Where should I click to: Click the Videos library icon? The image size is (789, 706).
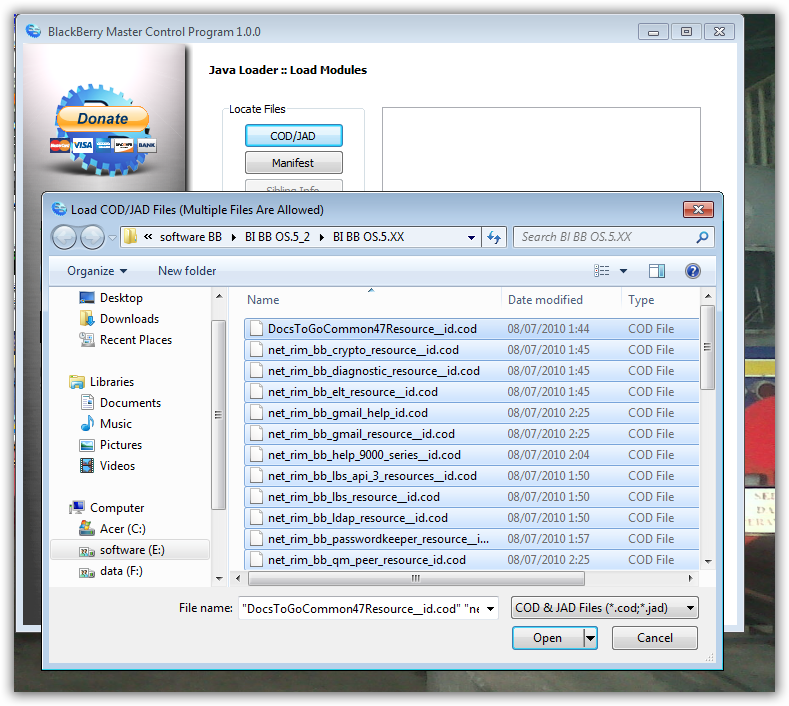pyautogui.click(x=87, y=466)
